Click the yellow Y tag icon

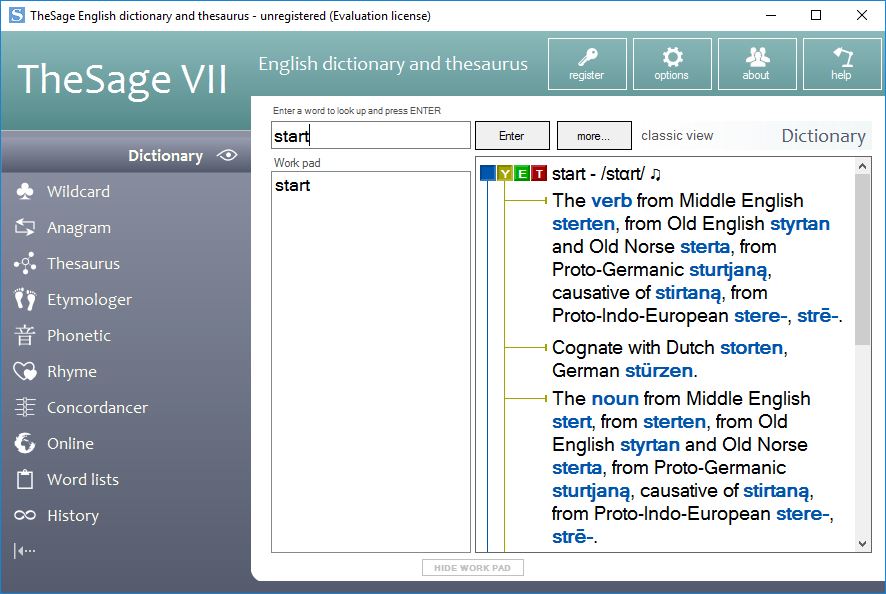pyautogui.click(x=505, y=173)
